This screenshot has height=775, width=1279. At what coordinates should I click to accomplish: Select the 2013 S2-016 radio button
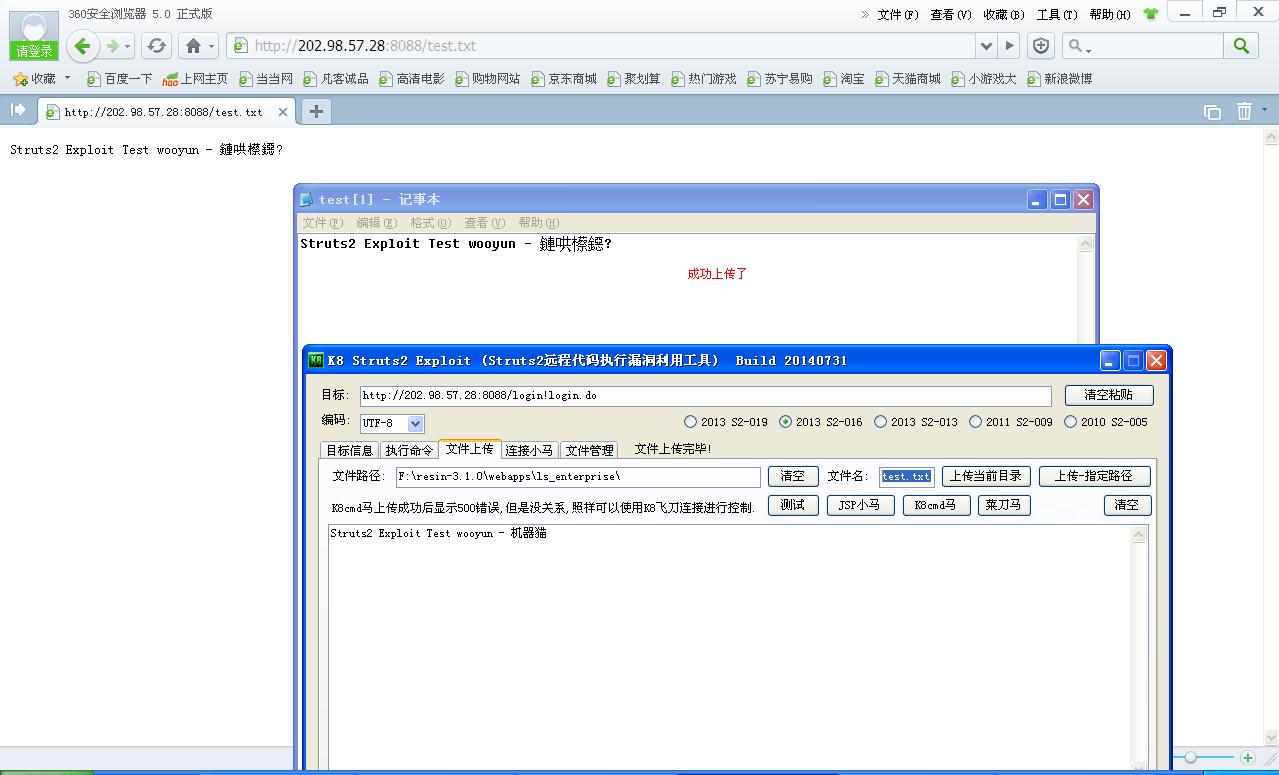coord(785,422)
